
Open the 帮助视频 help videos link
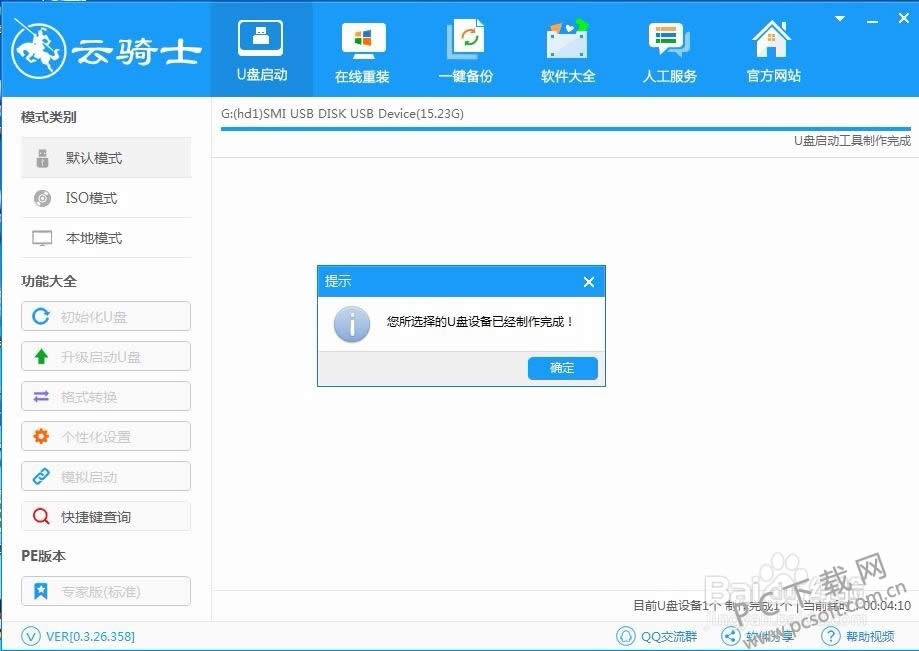[x=861, y=635]
